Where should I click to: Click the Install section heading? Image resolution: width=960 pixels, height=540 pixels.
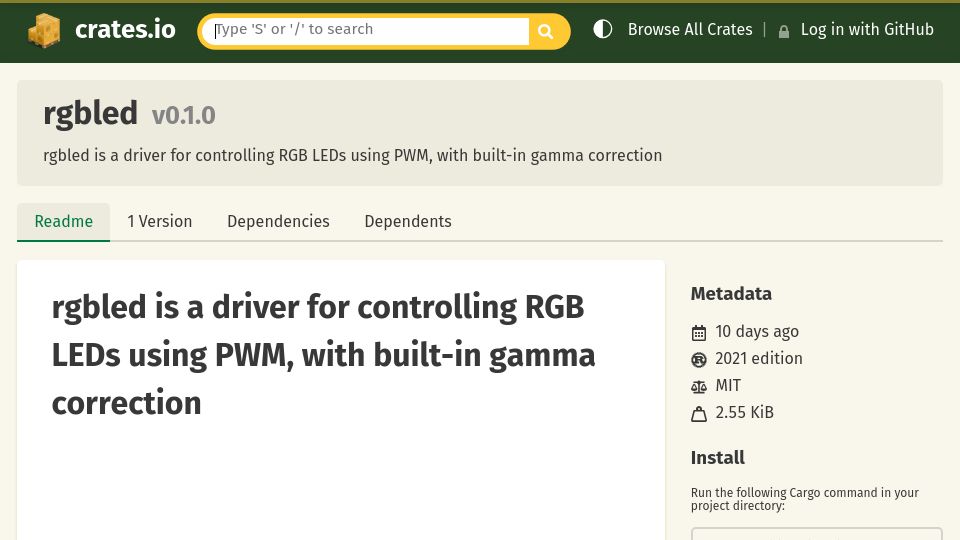(718, 458)
